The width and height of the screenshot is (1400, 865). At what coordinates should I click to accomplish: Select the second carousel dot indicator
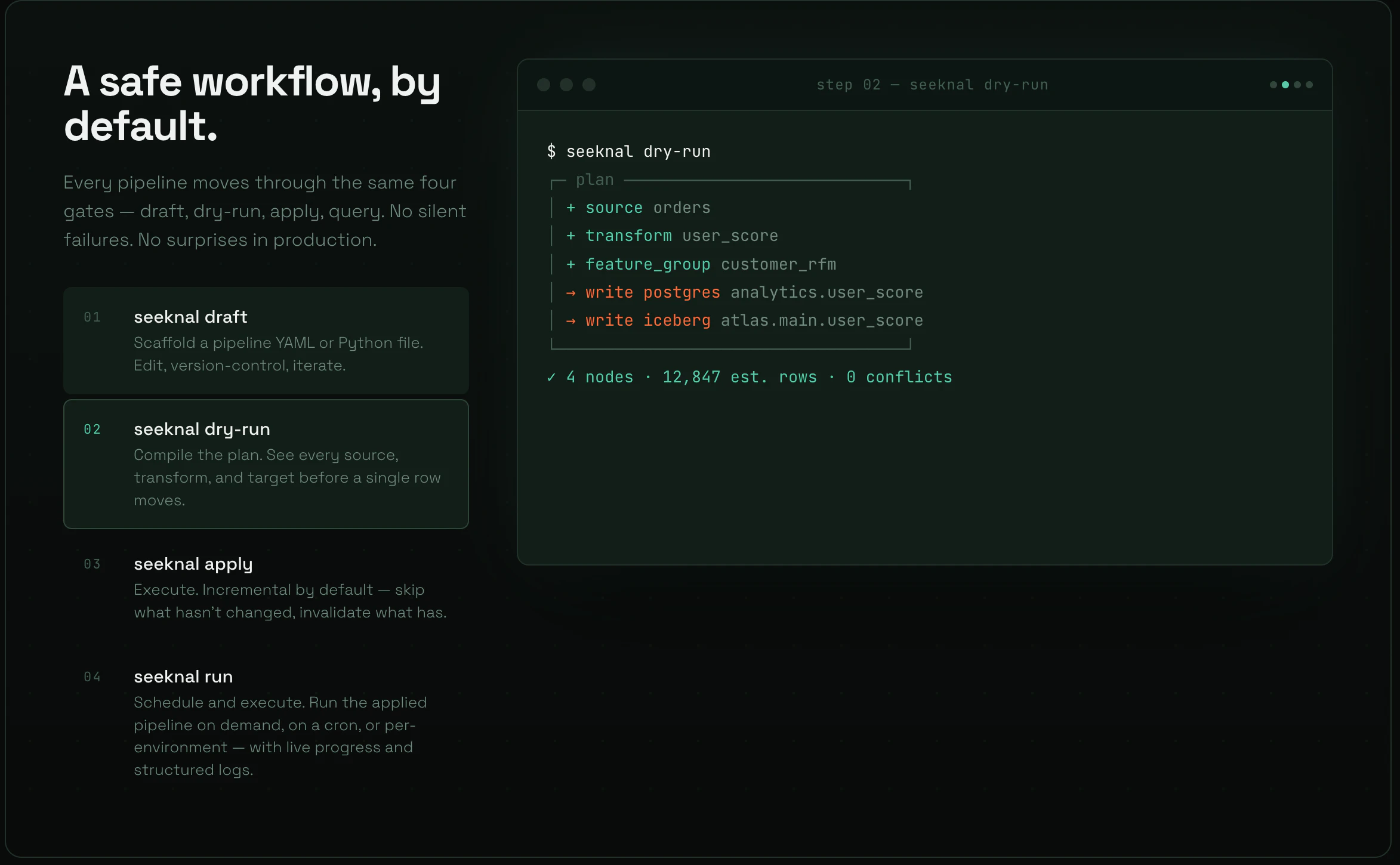click(1285, 85)
